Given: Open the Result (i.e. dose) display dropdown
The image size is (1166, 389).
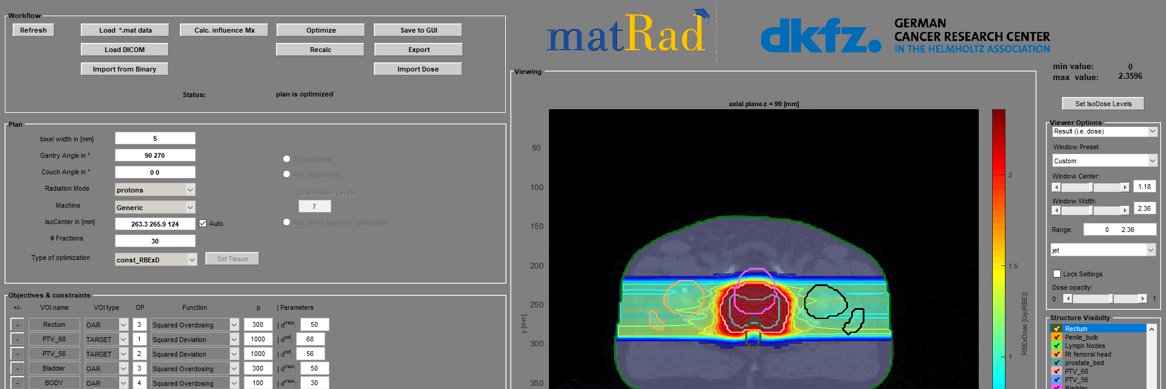Looking at the screenshot, I should (x=1104, y=132).
